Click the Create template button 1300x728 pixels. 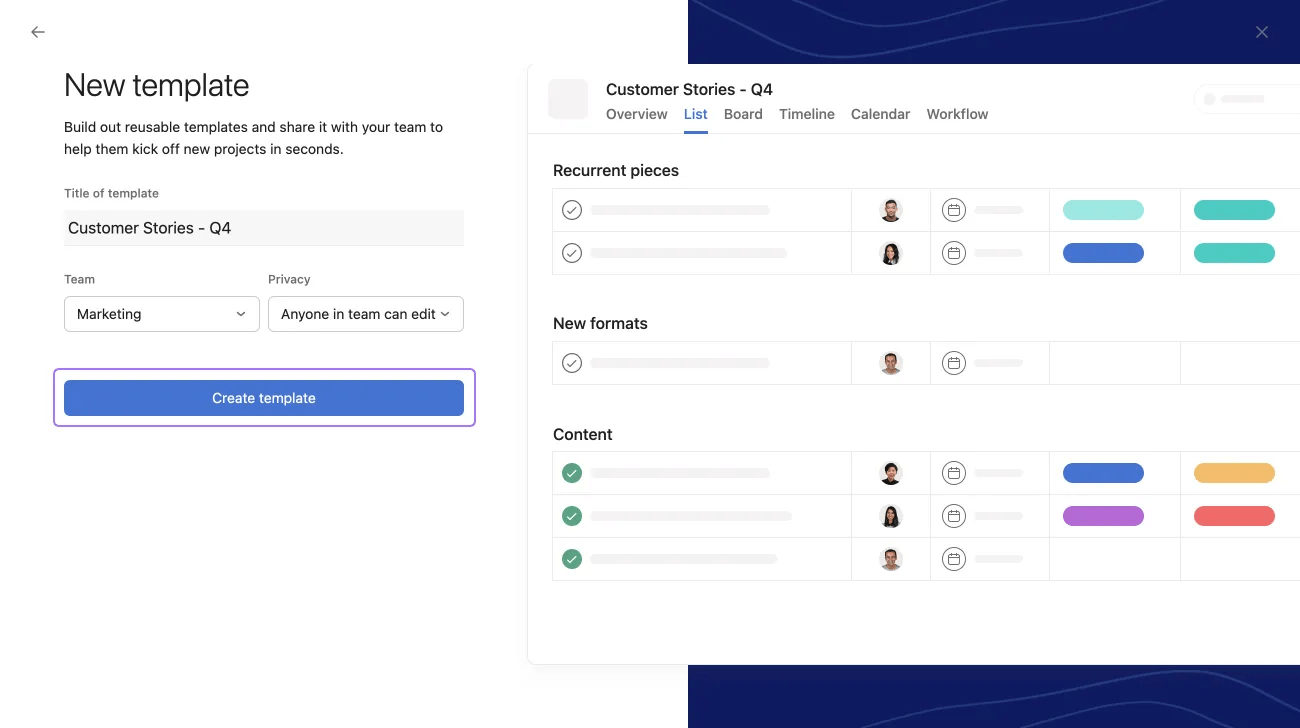coord(264,398)
